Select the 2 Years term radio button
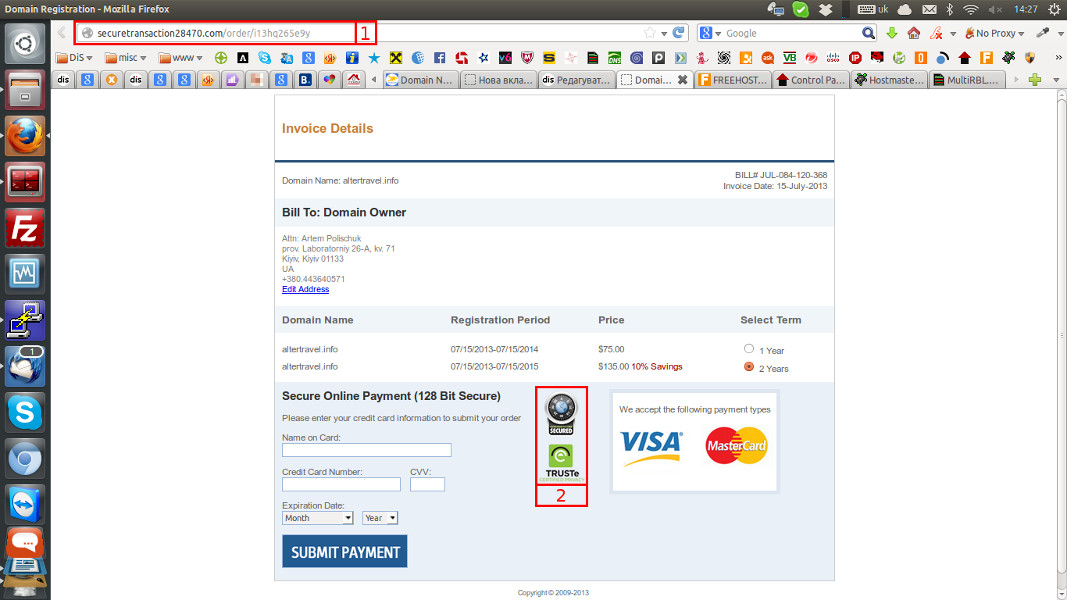Image resolution: width=1067 pixels, height=600 pixels. click(749, 367)
